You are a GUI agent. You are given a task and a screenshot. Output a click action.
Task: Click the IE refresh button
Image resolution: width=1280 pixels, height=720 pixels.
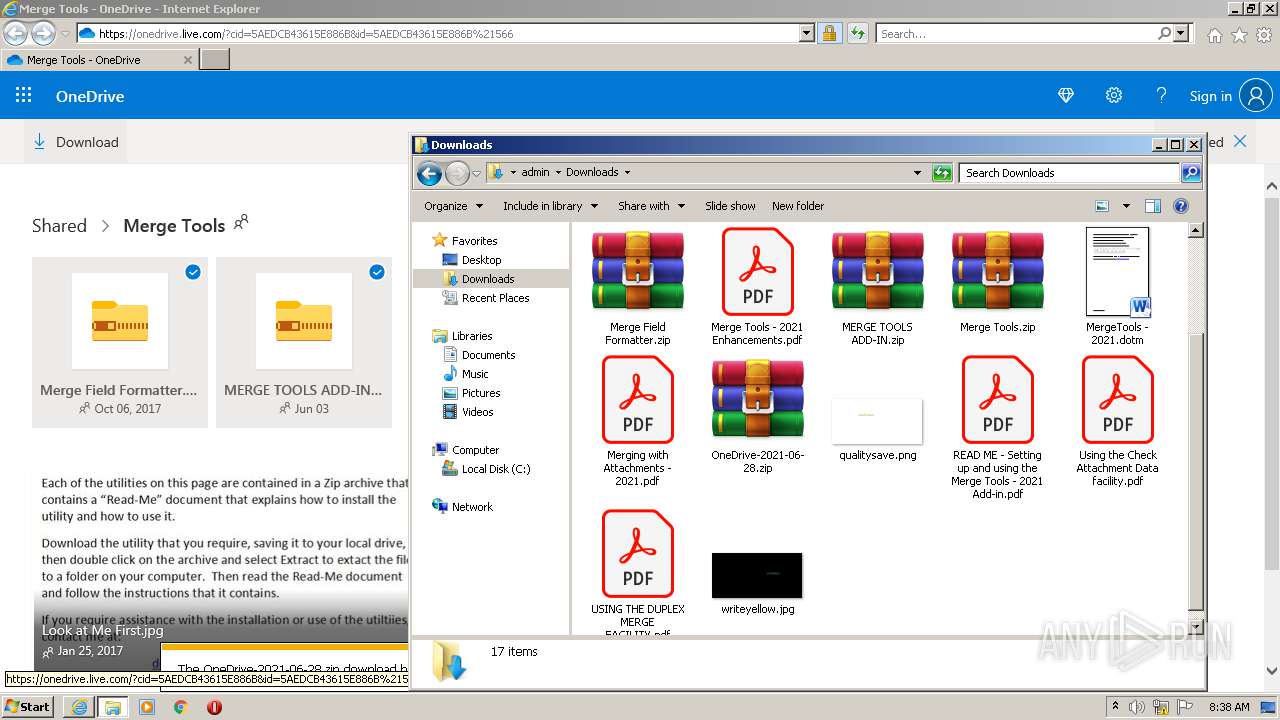click(857, 33)
